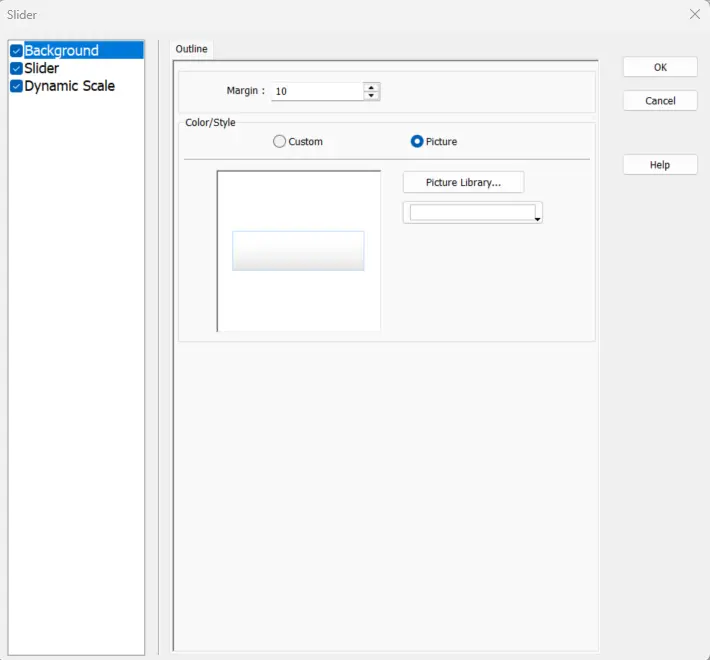Screen dimensions: 710x660
Task: Uncheck the Slider checkbox
Action: pyautogui.click(x=16, y=68)
